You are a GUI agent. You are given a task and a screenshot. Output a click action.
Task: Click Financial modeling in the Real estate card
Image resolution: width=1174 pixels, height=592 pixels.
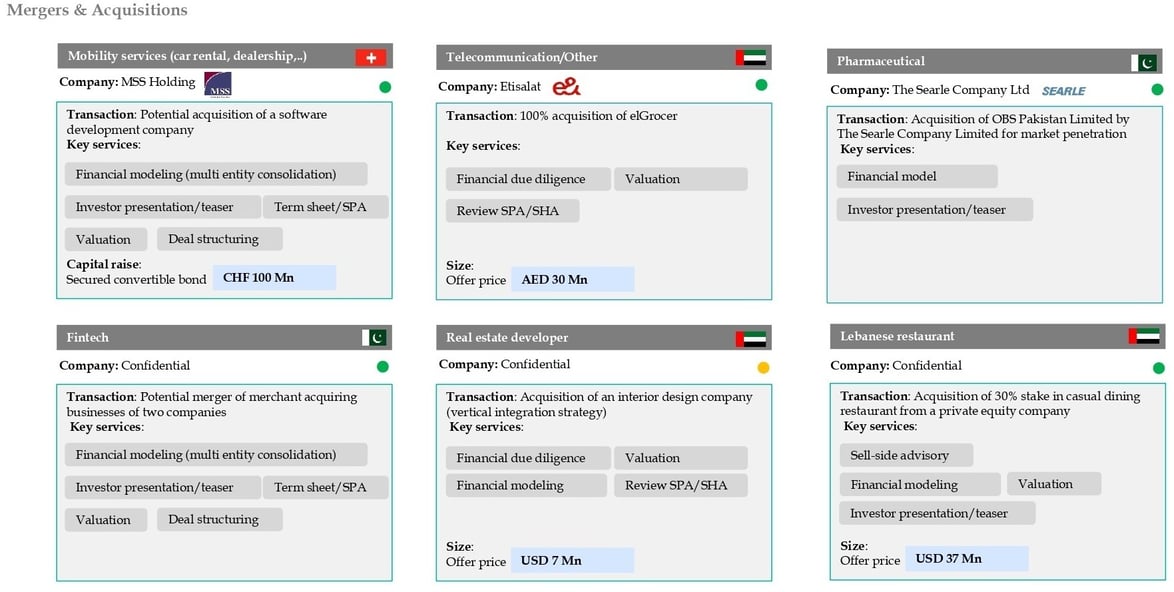pos(526,485)
